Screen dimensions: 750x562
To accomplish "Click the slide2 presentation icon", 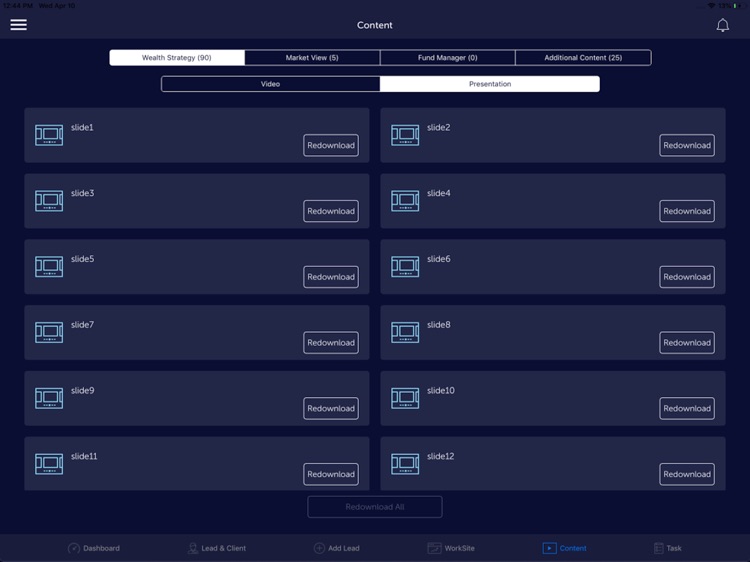I will [x=405, y=135].
